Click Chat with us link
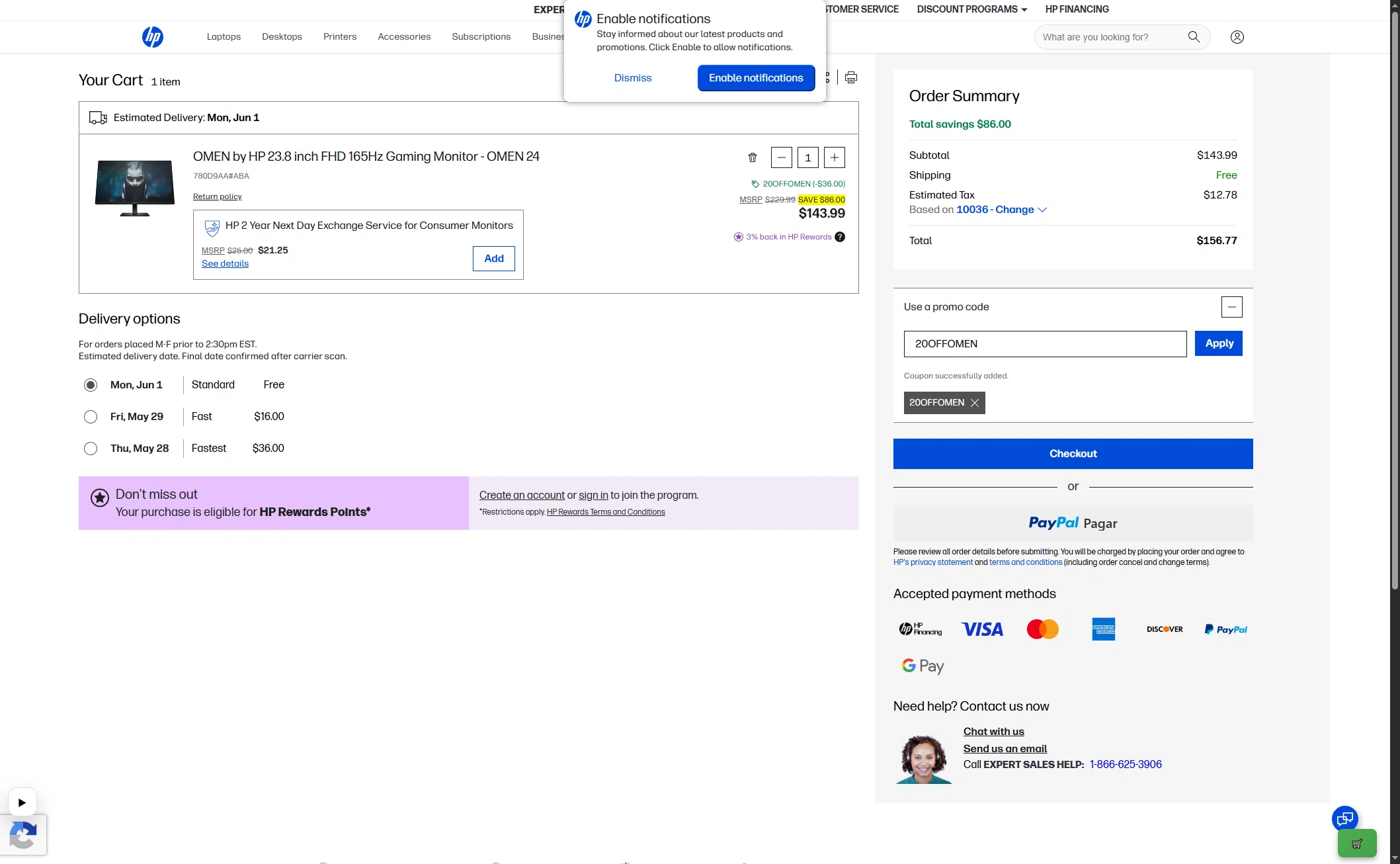 click(x=993, y=732)
